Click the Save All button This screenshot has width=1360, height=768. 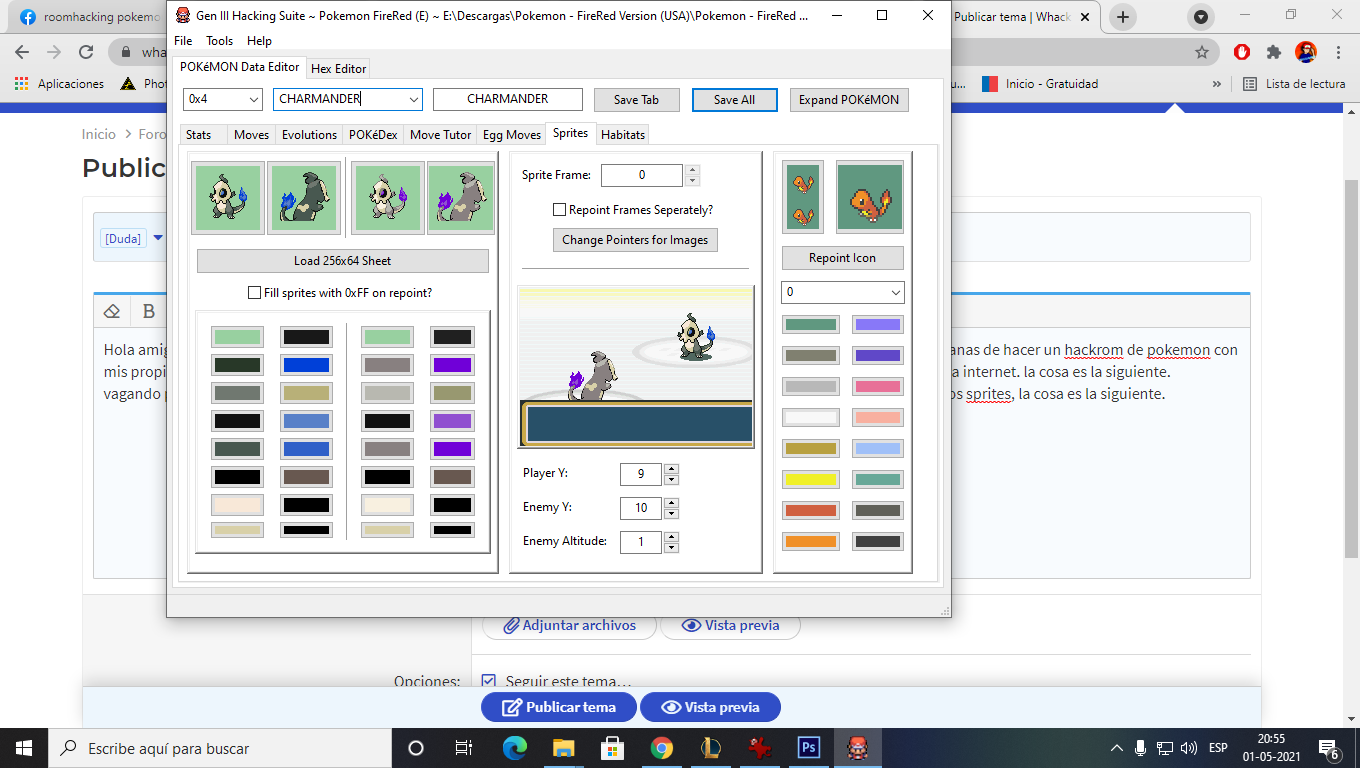click(734, 100)
